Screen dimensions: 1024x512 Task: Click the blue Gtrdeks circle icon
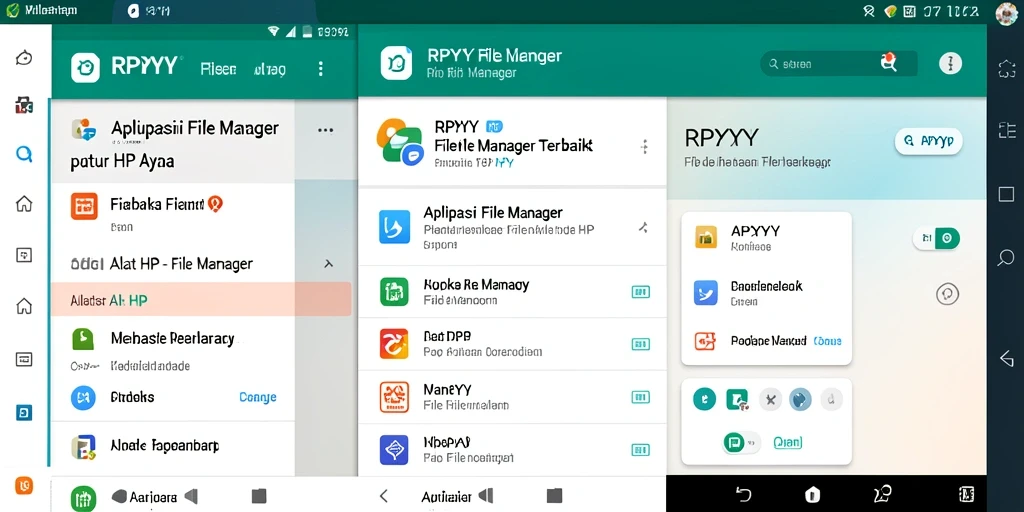coord(83,397)
